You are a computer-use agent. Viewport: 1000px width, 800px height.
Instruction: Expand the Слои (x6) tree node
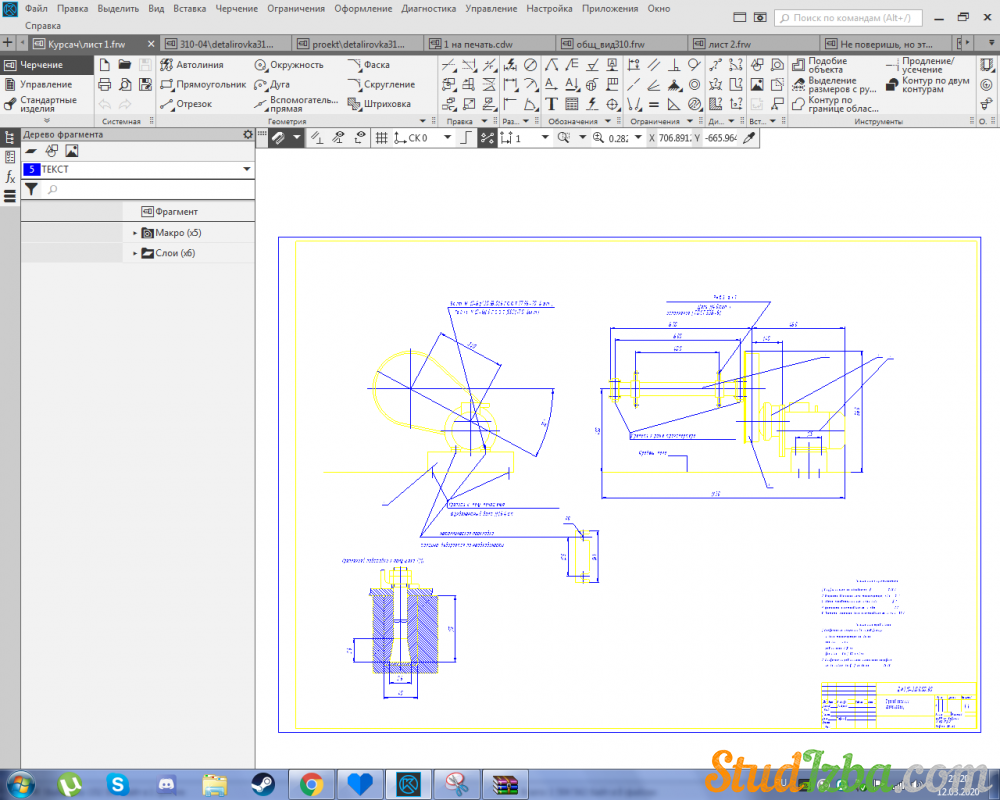pyautogui.click(x=135, y=254)
